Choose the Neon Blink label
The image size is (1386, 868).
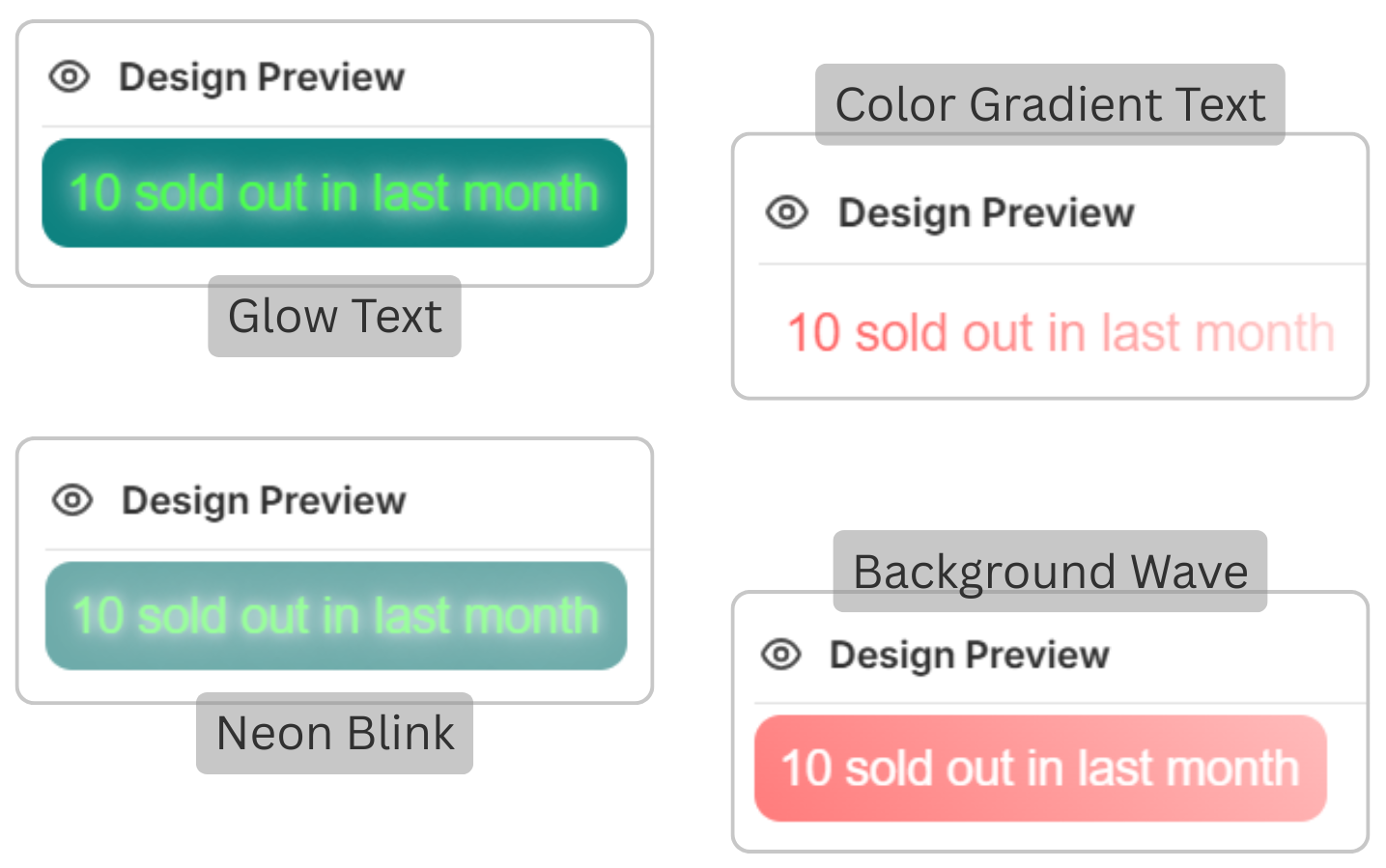[x=334, y=734]
